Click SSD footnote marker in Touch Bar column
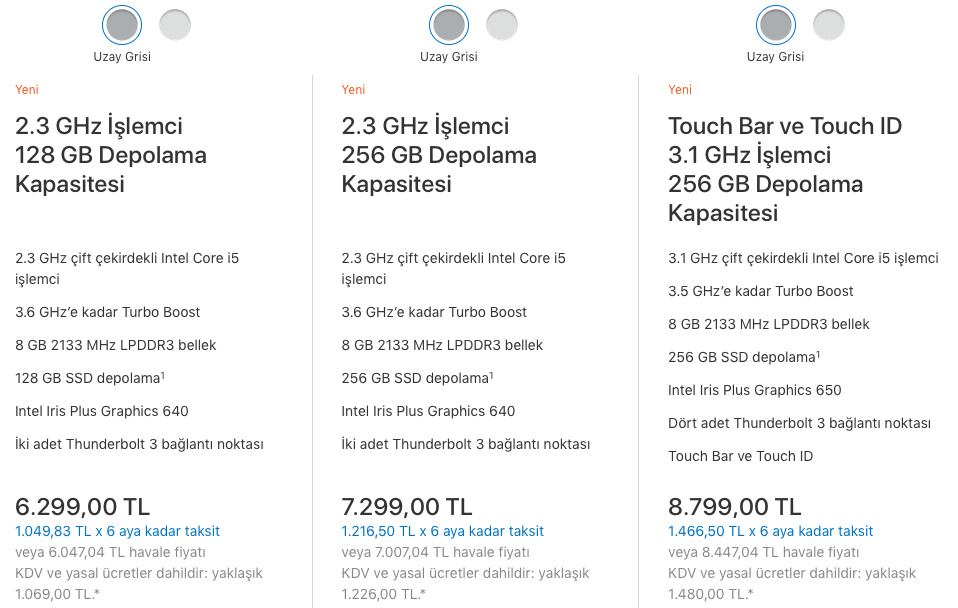 [x=817, y=354]
